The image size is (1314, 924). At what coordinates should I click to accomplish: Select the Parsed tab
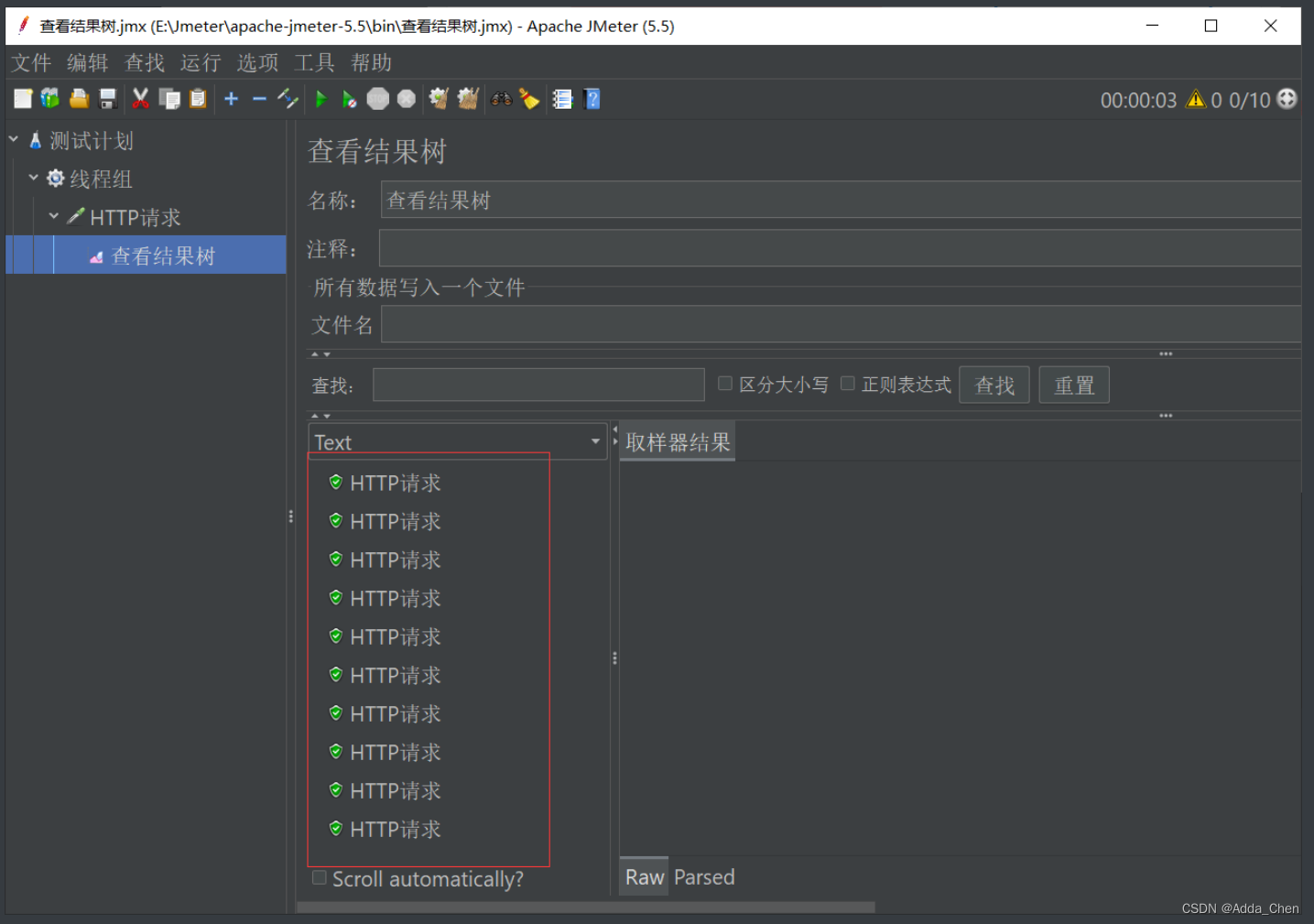pyautogui.click(x=704, y=876)
